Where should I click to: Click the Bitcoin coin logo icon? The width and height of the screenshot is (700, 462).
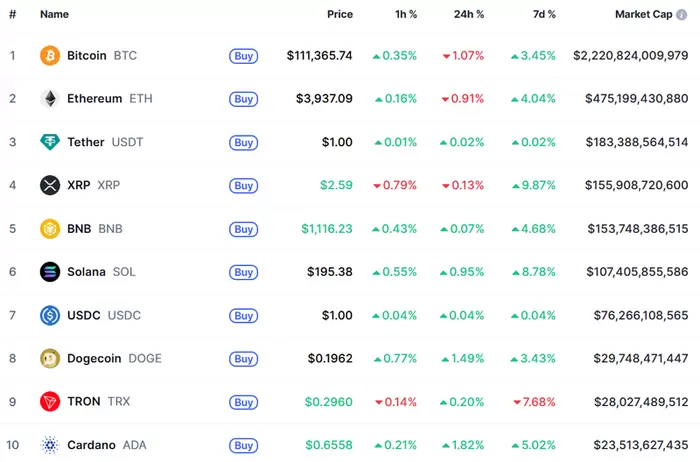(50, 56)
